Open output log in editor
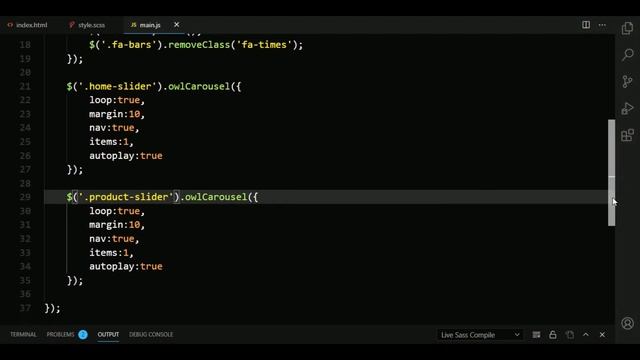 pyautogui.click(x=570, y=335)
